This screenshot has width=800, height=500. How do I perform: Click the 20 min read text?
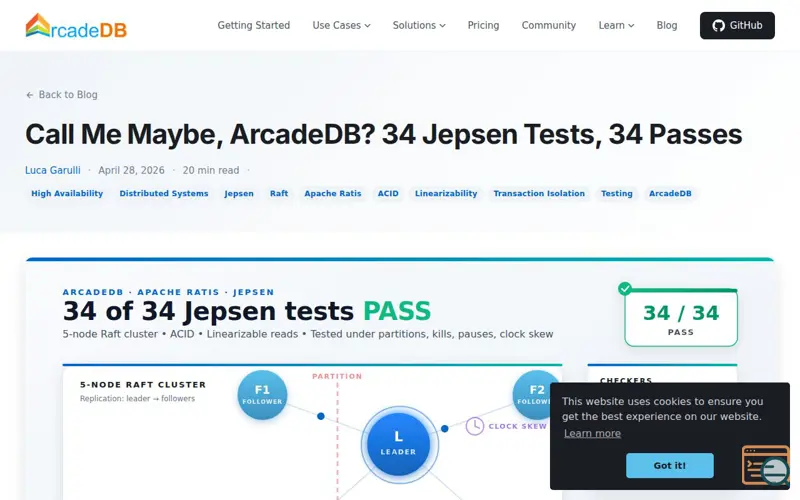pos(211,170)
